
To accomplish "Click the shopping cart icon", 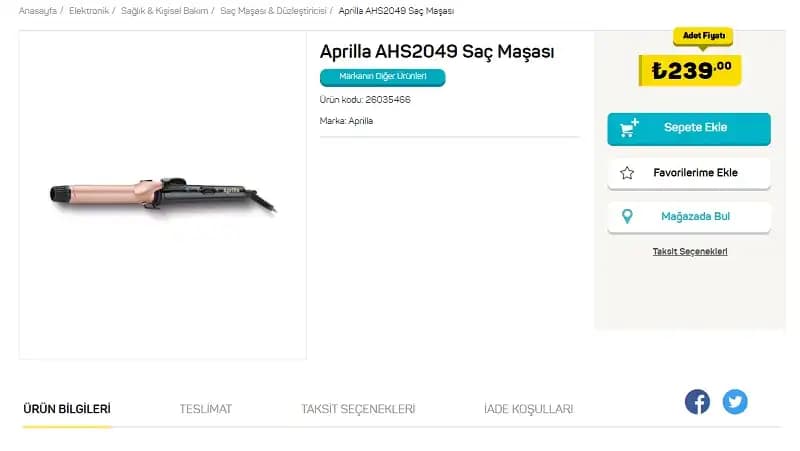I will point(629,128).
